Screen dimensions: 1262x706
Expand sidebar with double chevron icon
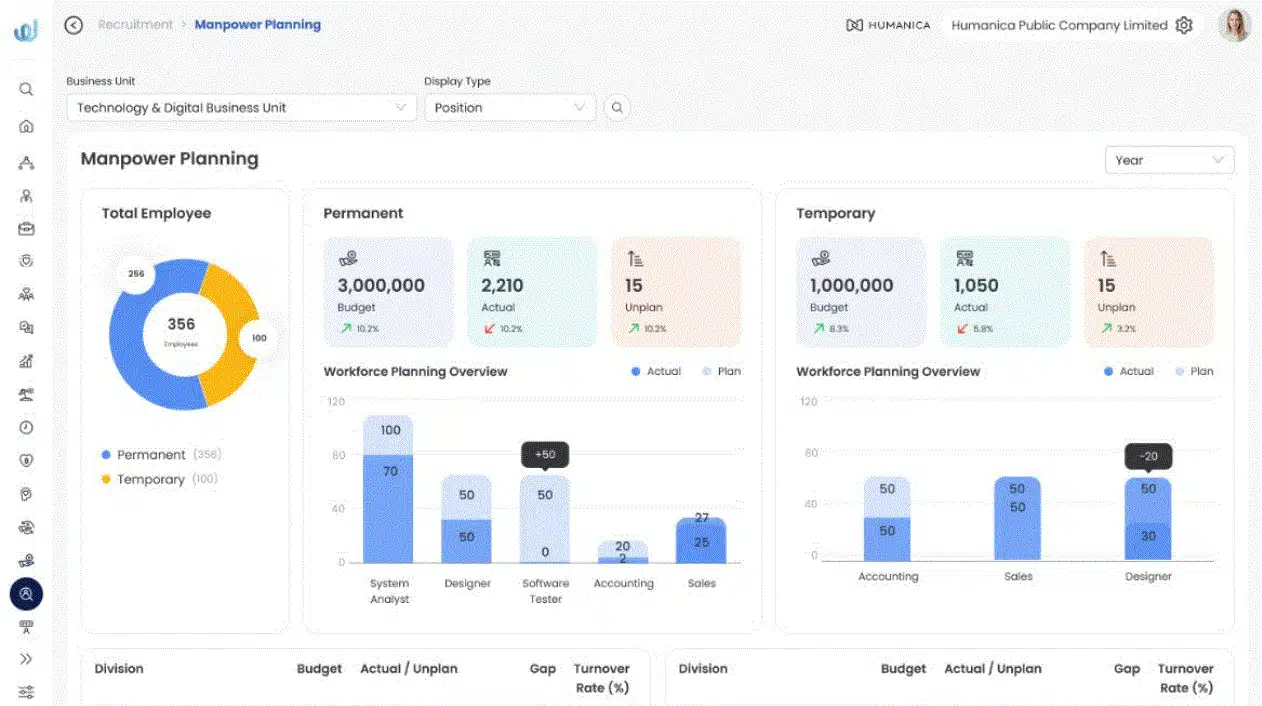(26, 659)
